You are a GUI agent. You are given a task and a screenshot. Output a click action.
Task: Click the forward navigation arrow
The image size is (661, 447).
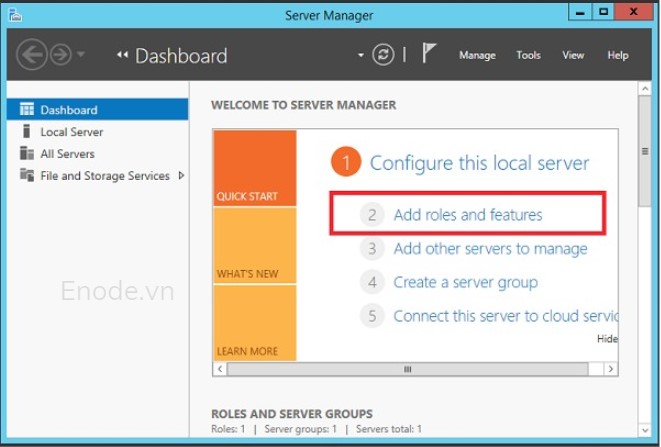pos(59,55)
